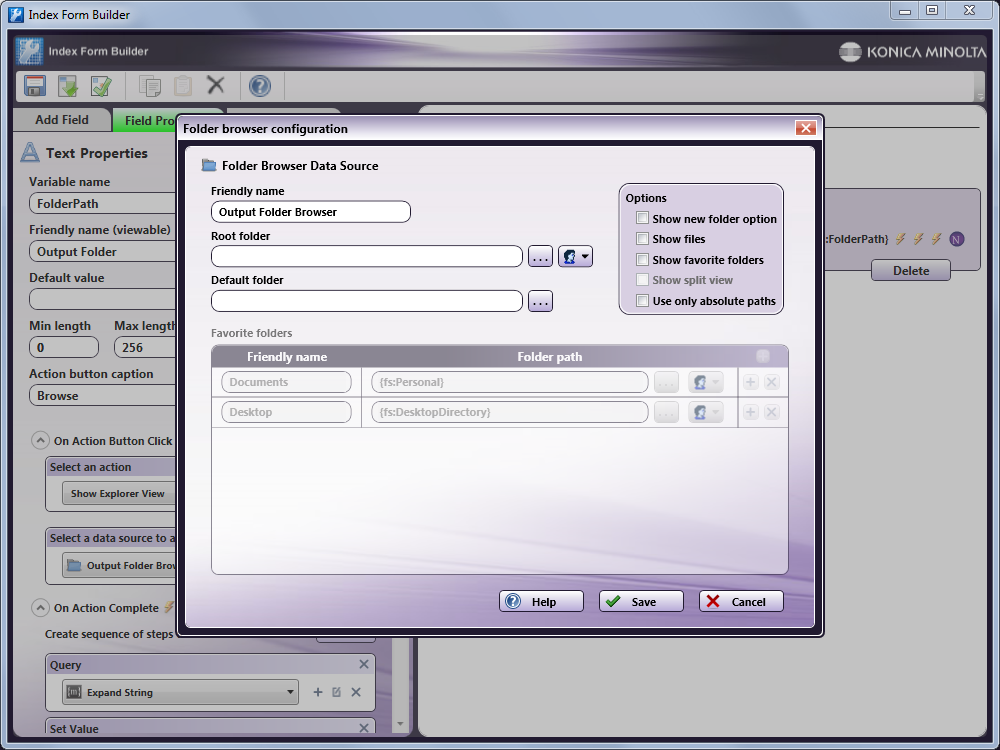Open variable picker dropdown on Desktop row
Image resolution: width=1000 pixels, height=750 pixels.
706,412
